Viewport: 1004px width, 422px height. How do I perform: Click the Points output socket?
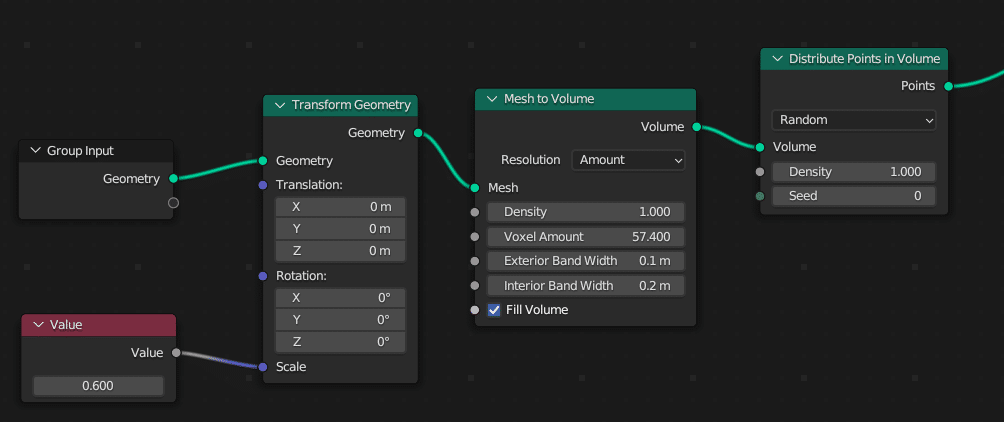[948, 86]
